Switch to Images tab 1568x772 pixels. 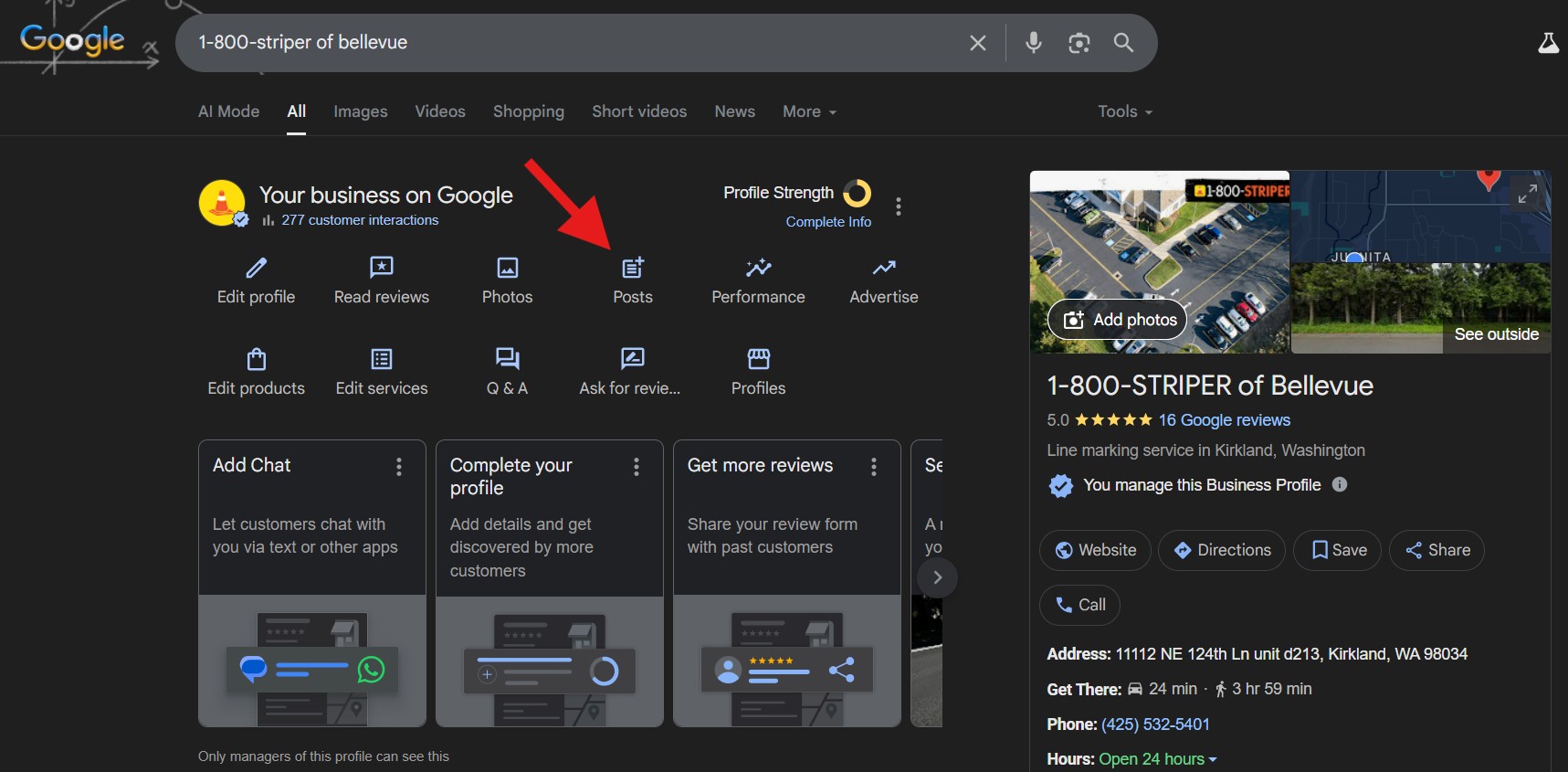(360, 111)
